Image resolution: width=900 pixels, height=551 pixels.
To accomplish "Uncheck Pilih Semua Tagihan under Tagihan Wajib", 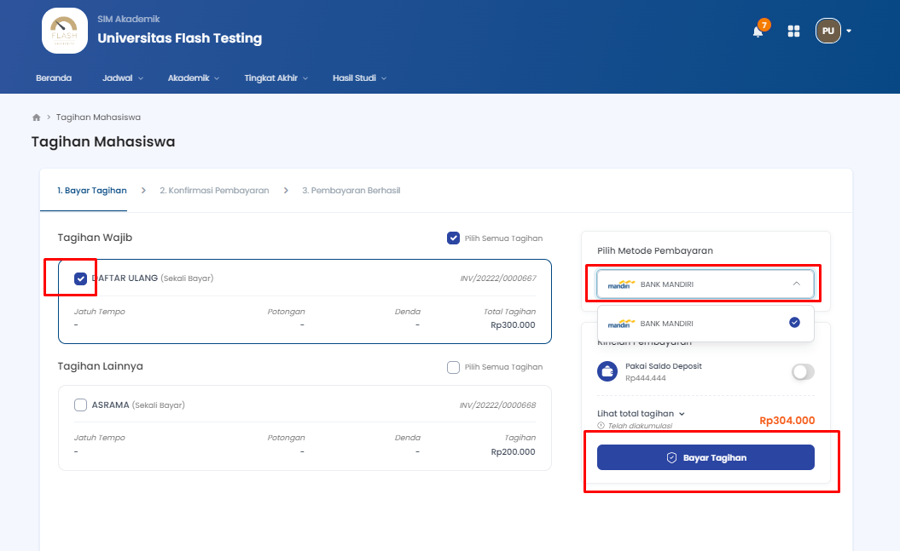I will (453, 238).
